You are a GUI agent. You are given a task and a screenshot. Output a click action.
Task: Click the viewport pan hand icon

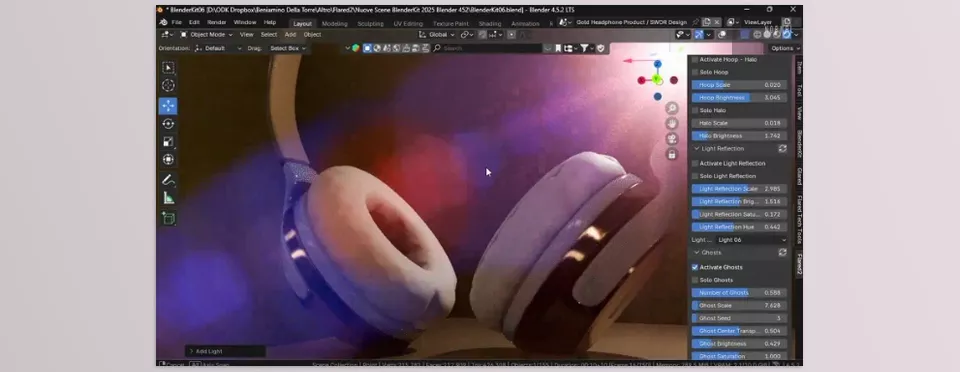[672, 124]
